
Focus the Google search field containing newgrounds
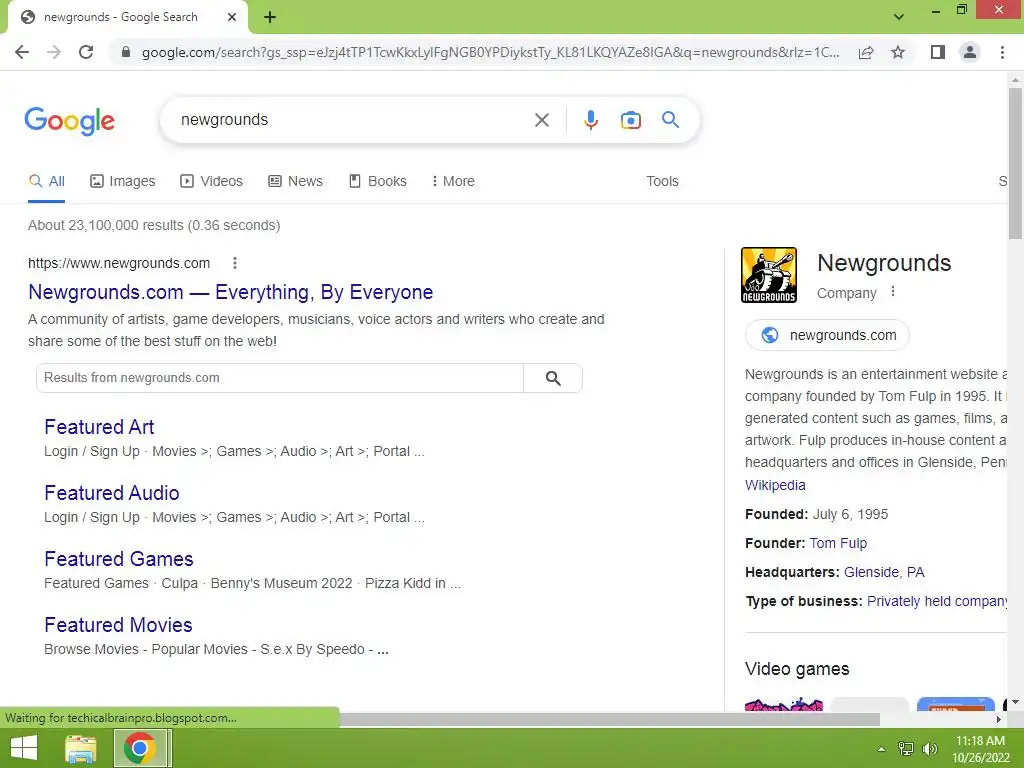coord(353,120)
